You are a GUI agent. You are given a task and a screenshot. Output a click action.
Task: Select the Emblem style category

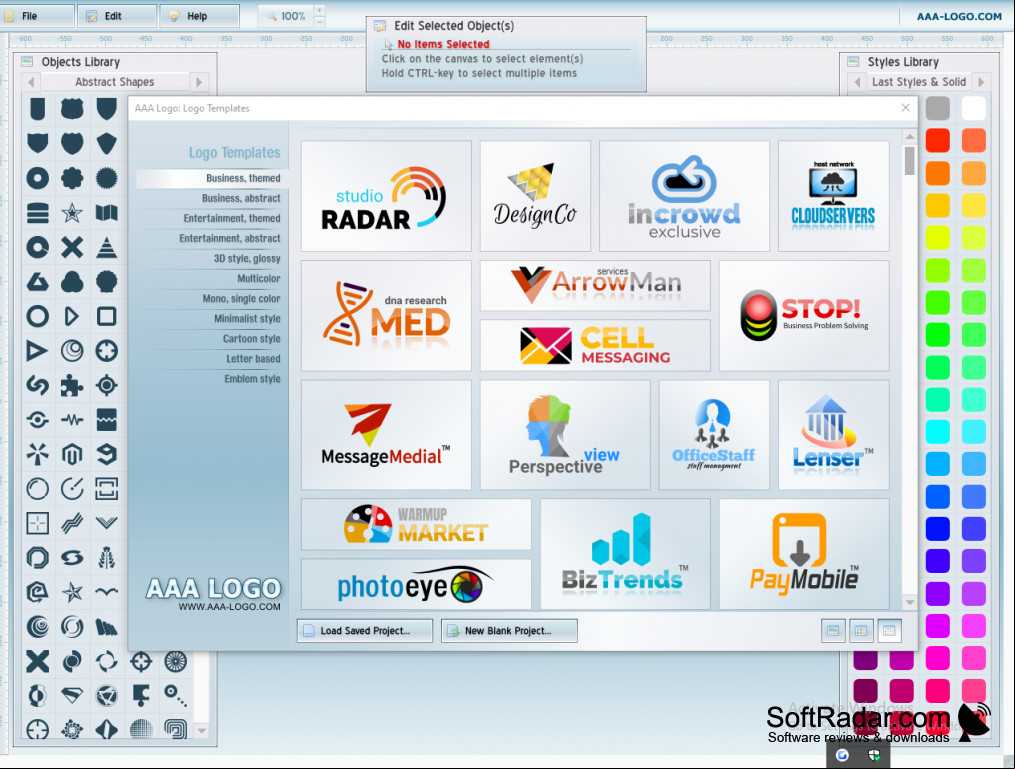pyautogui.click(x=212, y=379)
